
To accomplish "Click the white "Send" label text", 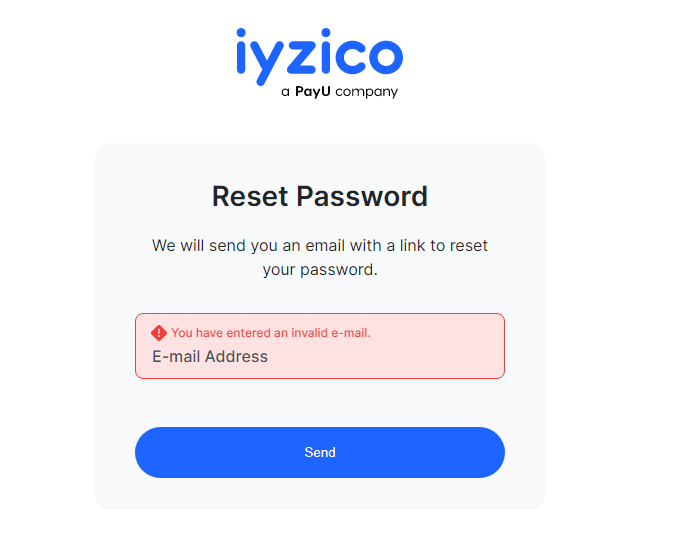I will (x=320, y=453).
